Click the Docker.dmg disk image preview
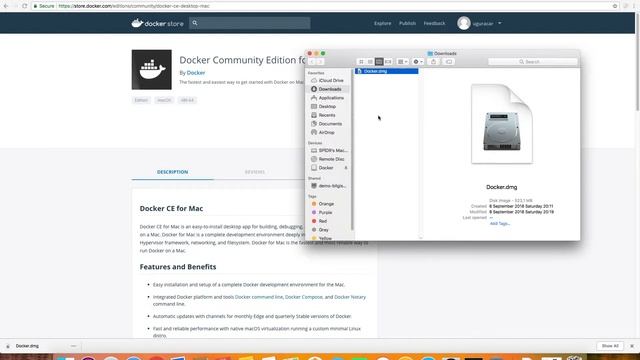The height and width of the screenshot is (360, 640). click(502, 124)
